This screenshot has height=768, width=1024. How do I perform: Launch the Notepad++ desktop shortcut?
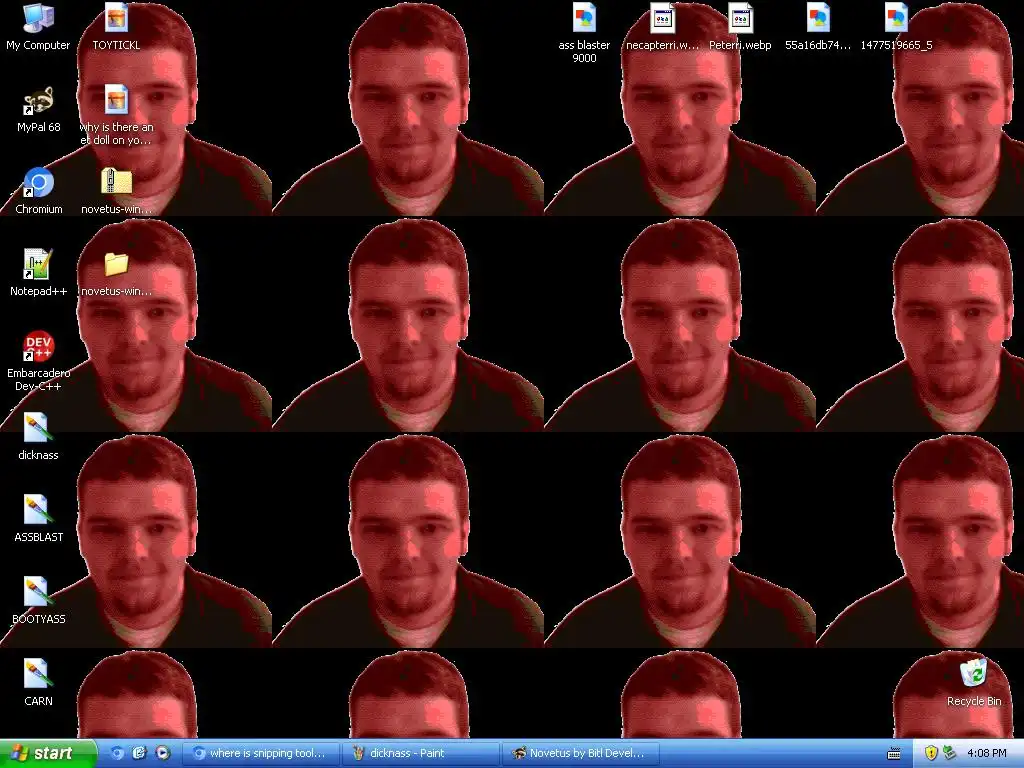38,265
